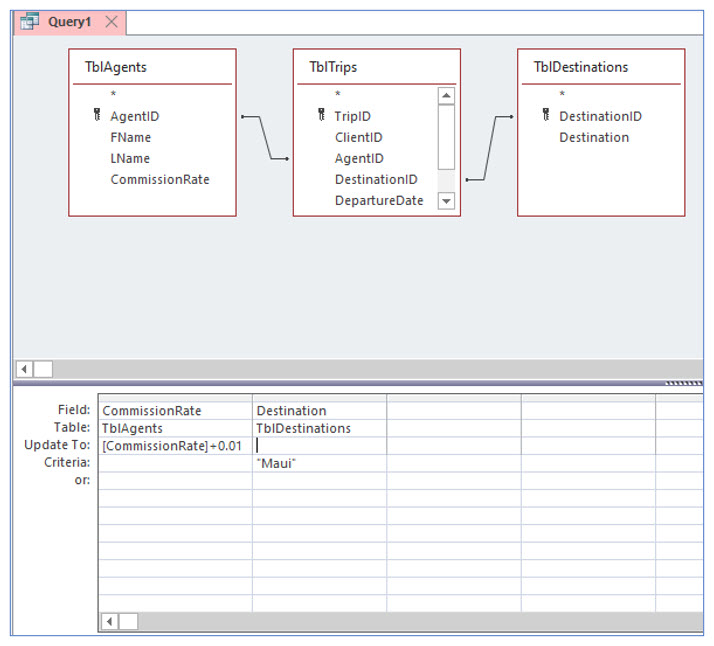Click the design grid horizontal scrollbar thumb

click(128, 621)
